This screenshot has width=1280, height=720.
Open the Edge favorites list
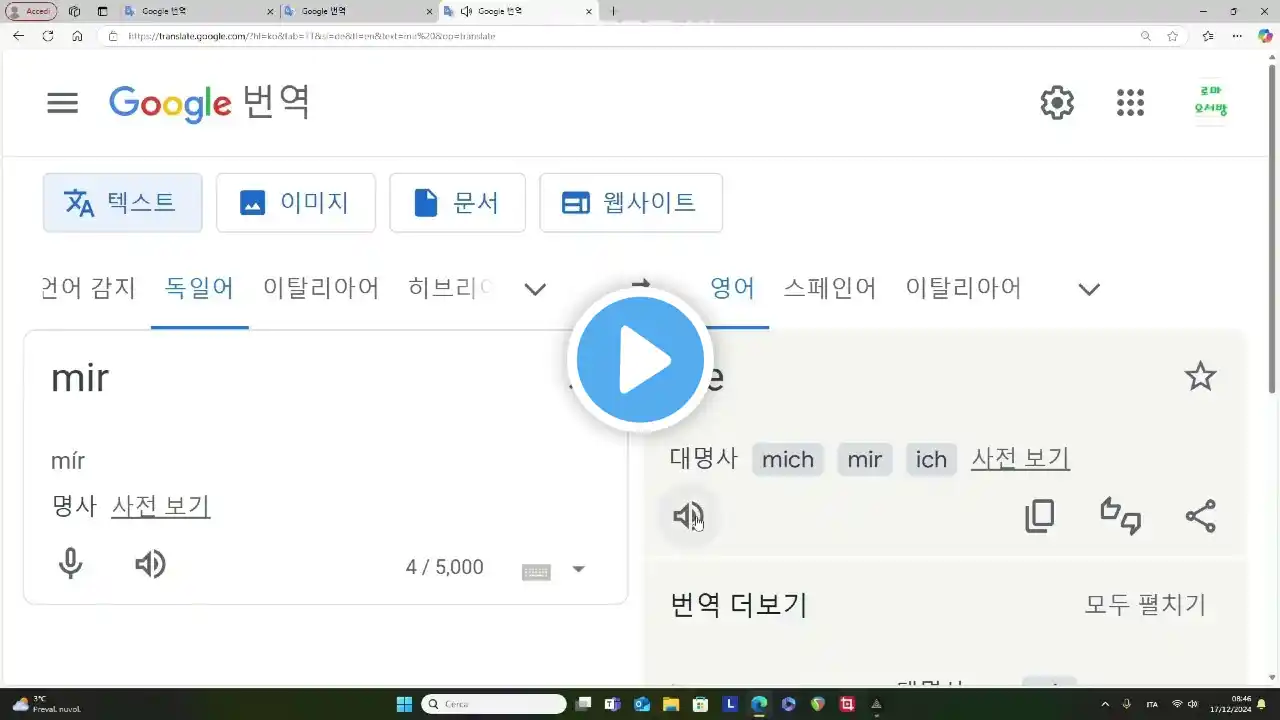1208,36
